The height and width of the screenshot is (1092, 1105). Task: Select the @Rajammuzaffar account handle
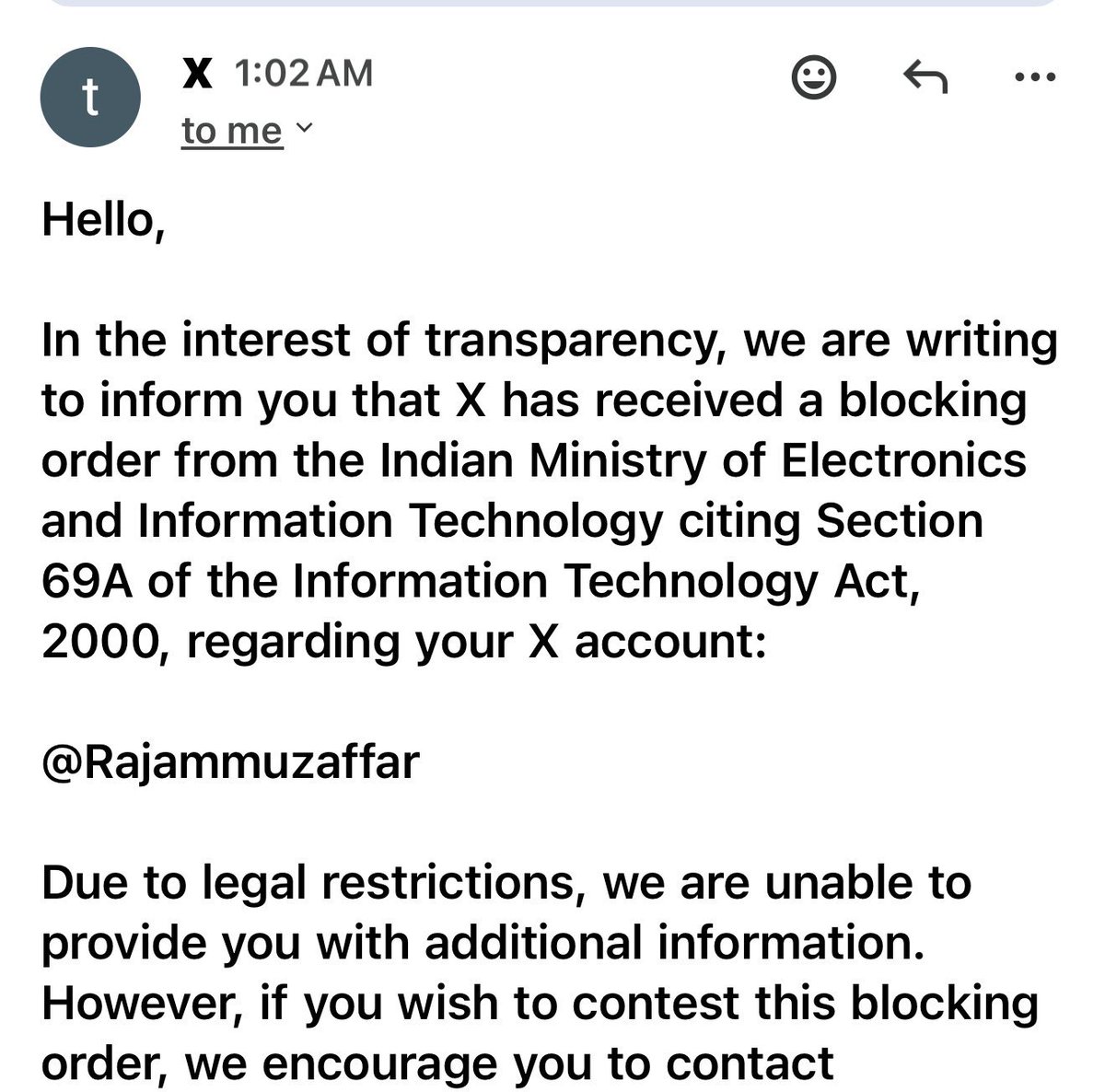click(230, 762)
